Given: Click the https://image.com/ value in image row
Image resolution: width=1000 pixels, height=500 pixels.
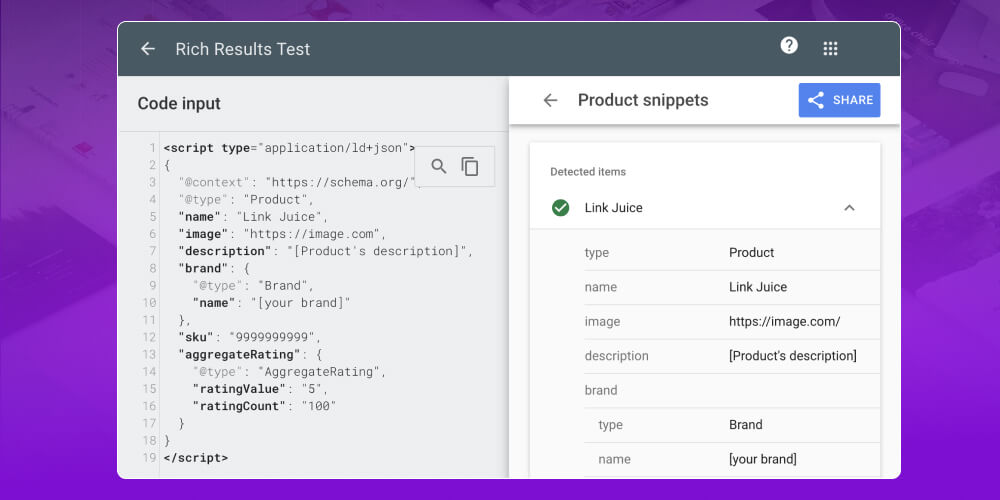Looking at the screenshot, I should tap(784, 321).
